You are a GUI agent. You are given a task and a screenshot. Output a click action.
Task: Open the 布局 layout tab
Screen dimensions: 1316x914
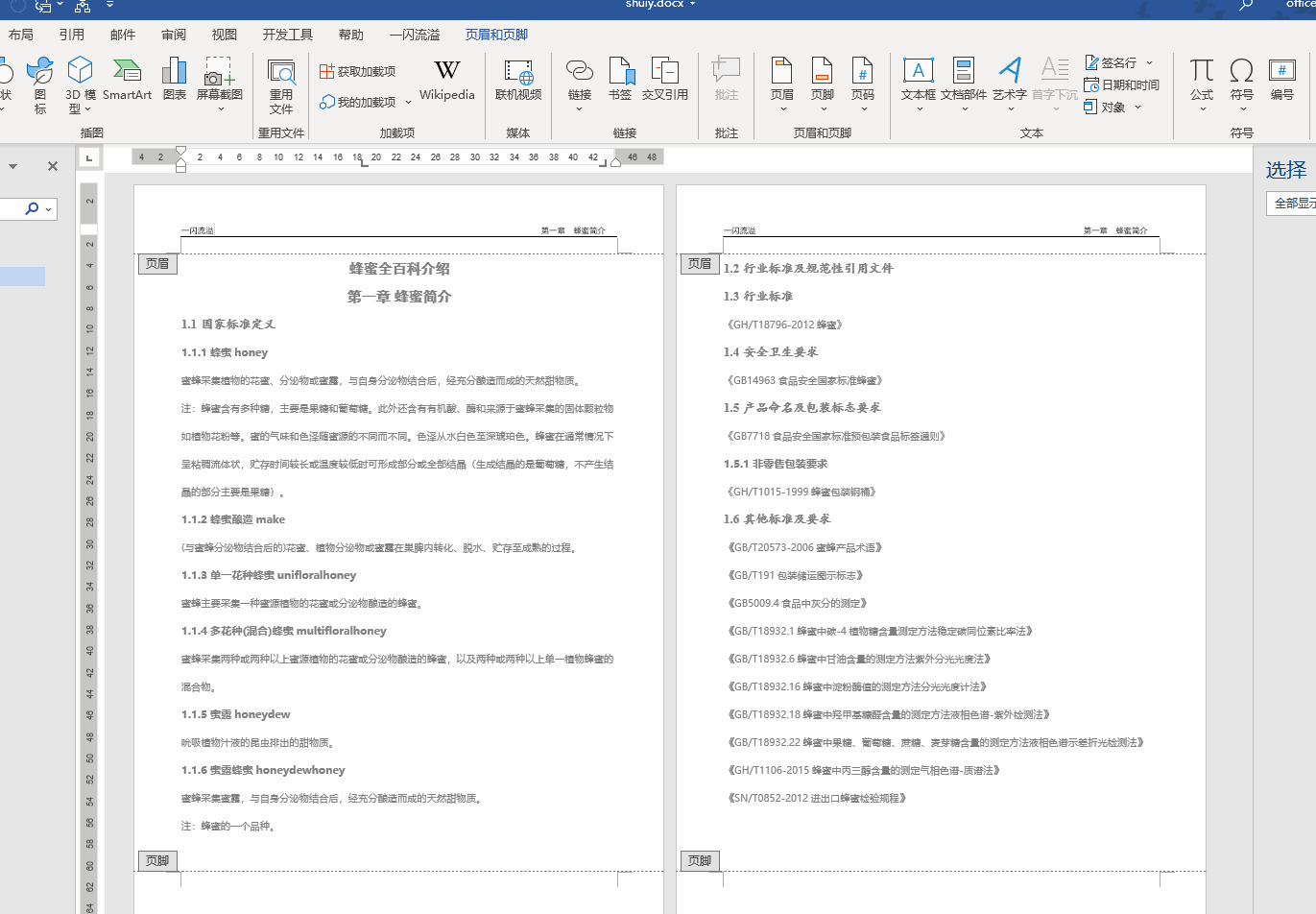[x=21, y=35]
